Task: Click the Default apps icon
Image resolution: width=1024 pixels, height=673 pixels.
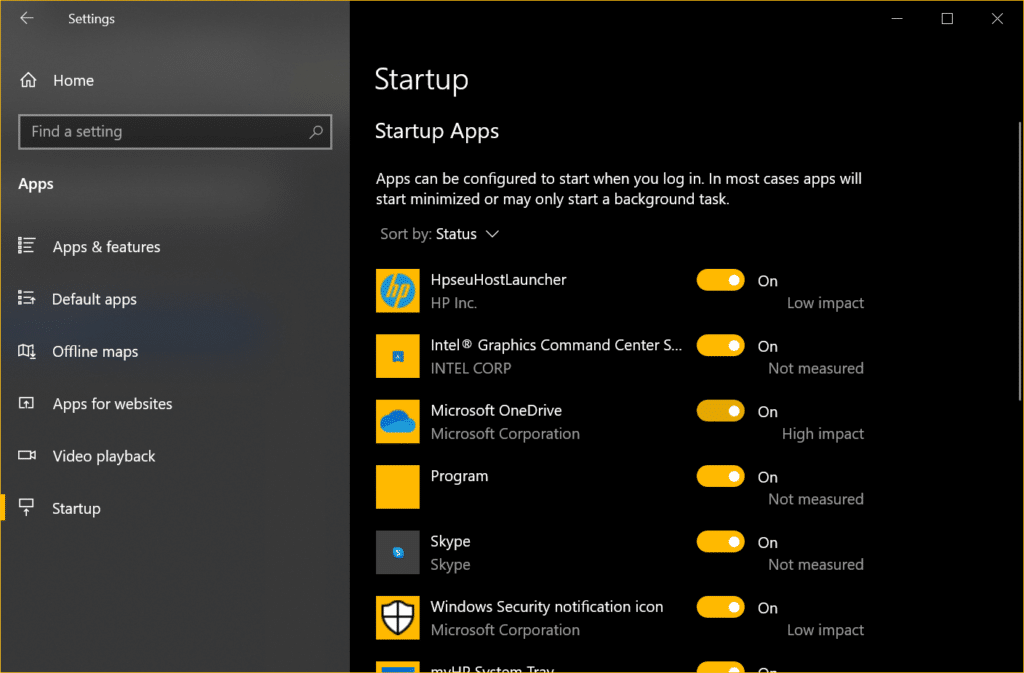Action: 27,298
